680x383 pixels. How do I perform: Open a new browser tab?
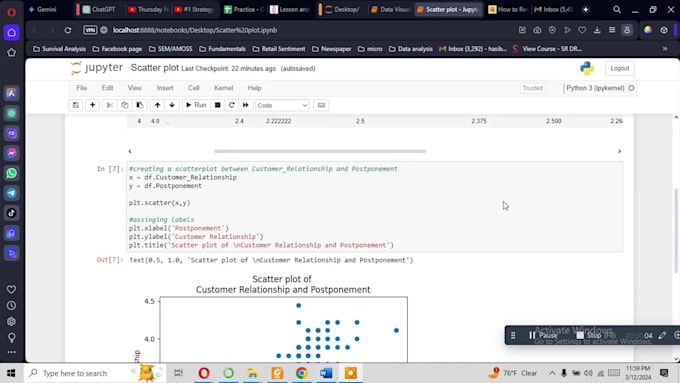click(x=585, y=10)
